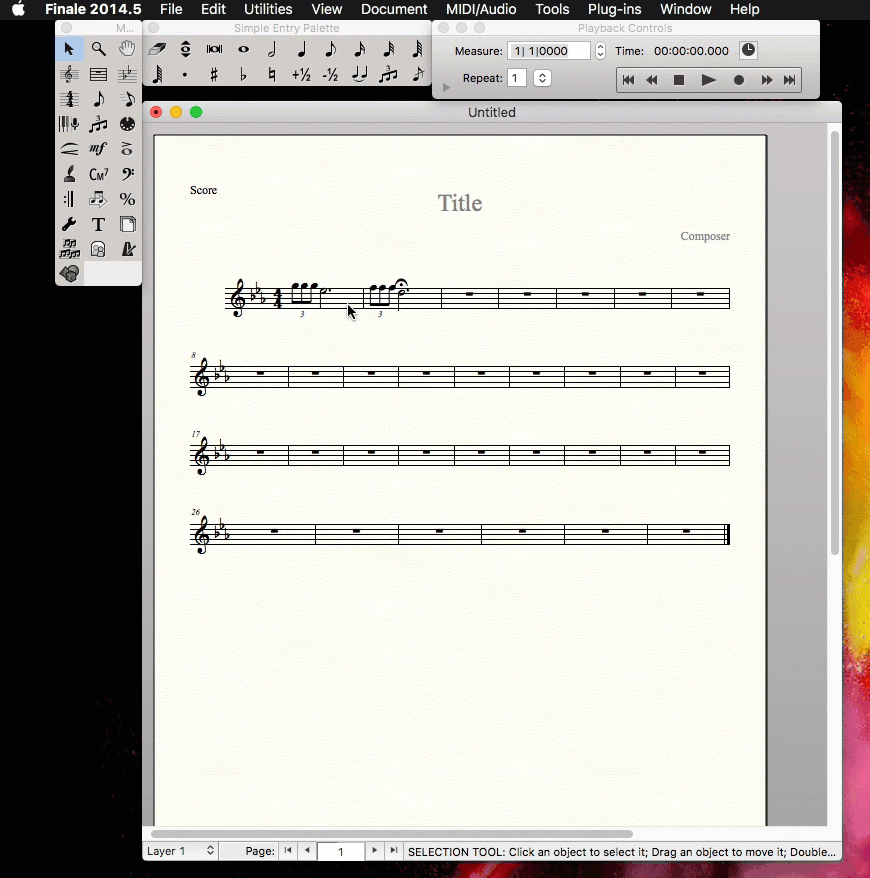The height and width of the screenshot is (878, 870).
Task: Select the Zoom magnifier tool
Action: pyautogui.click(x=98, y=49)
